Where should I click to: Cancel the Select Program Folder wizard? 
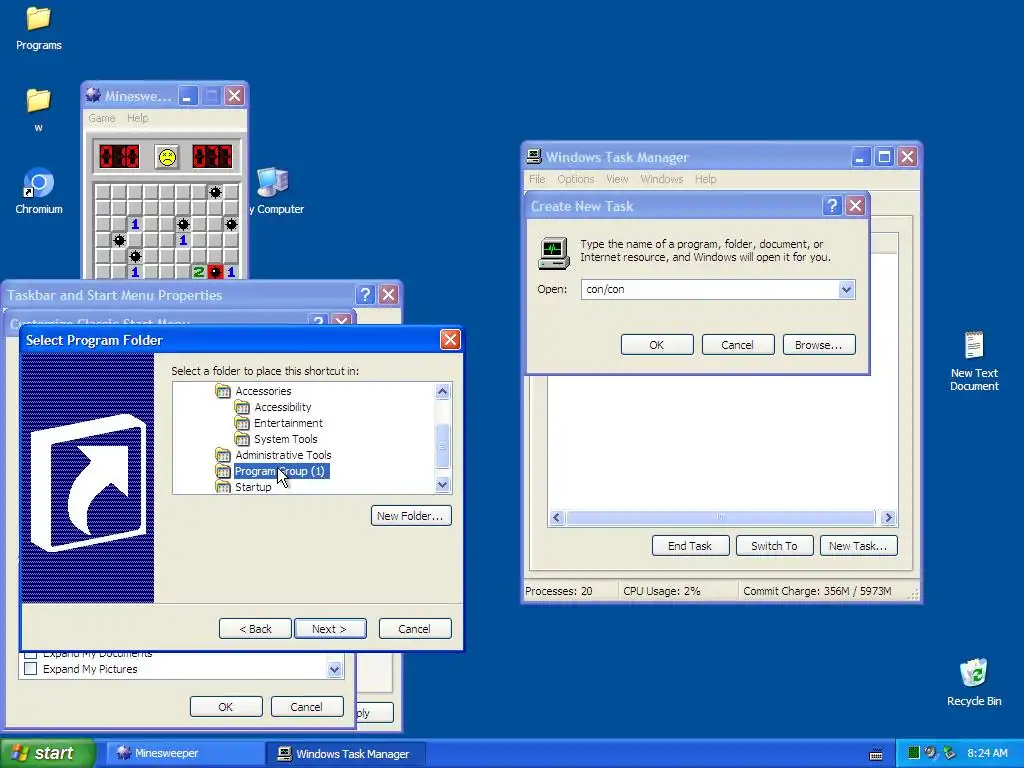[x=415, y=629]
